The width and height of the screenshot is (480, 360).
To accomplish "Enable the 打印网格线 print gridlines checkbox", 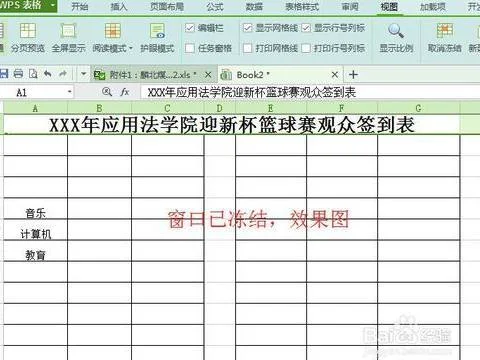I will pyautogui.click(x=247, y=48).
